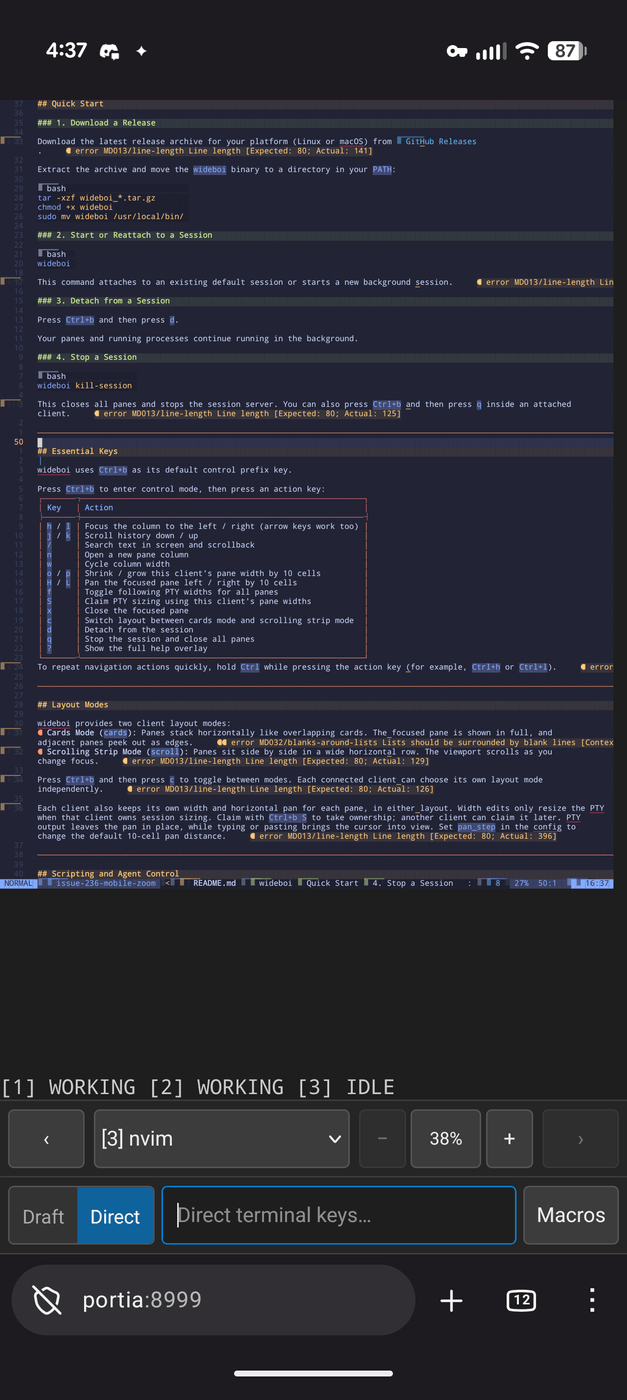This screenshot has width=627, height=1400.
Task: Increase zoom with the plus button
Action: click(509, 1138)
